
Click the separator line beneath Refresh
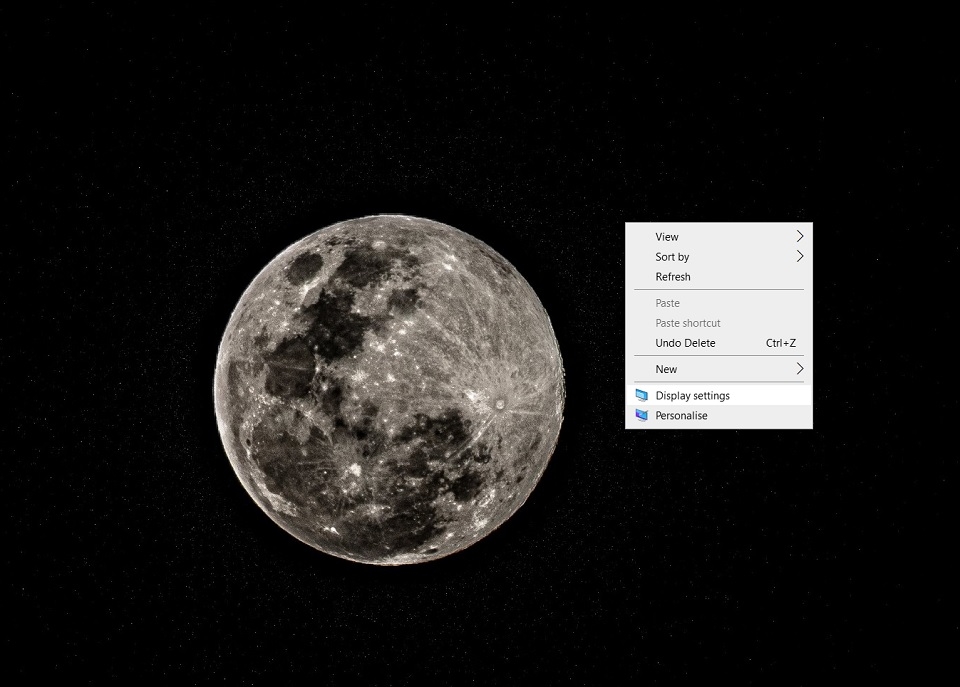click(719, 290)
